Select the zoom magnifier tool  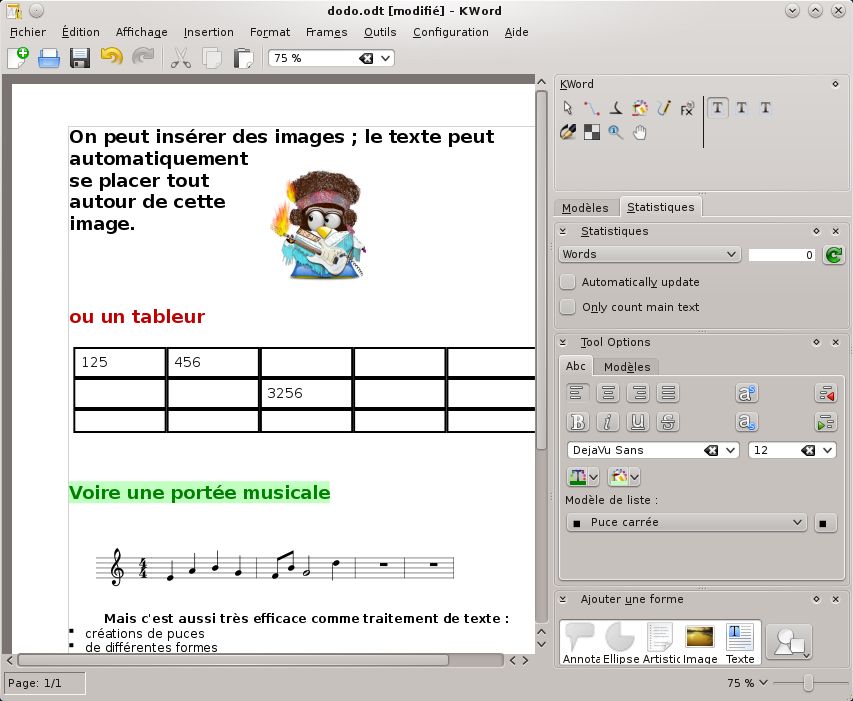[x=616, y=132]
